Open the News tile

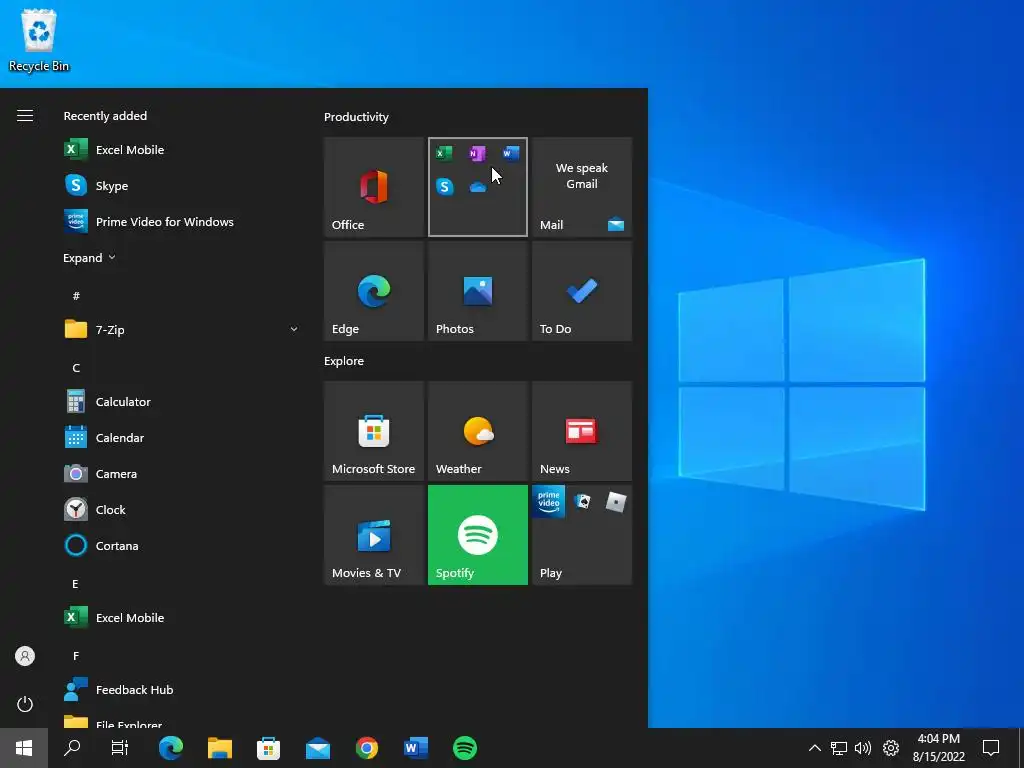582,431
